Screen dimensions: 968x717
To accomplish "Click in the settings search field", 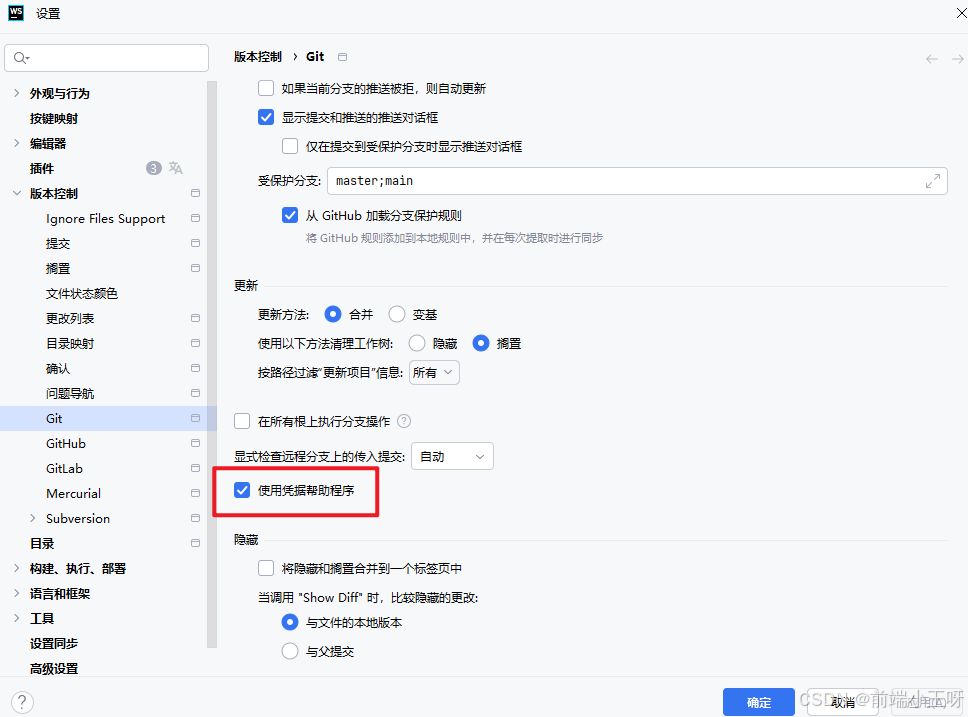I will click(107, 58).
